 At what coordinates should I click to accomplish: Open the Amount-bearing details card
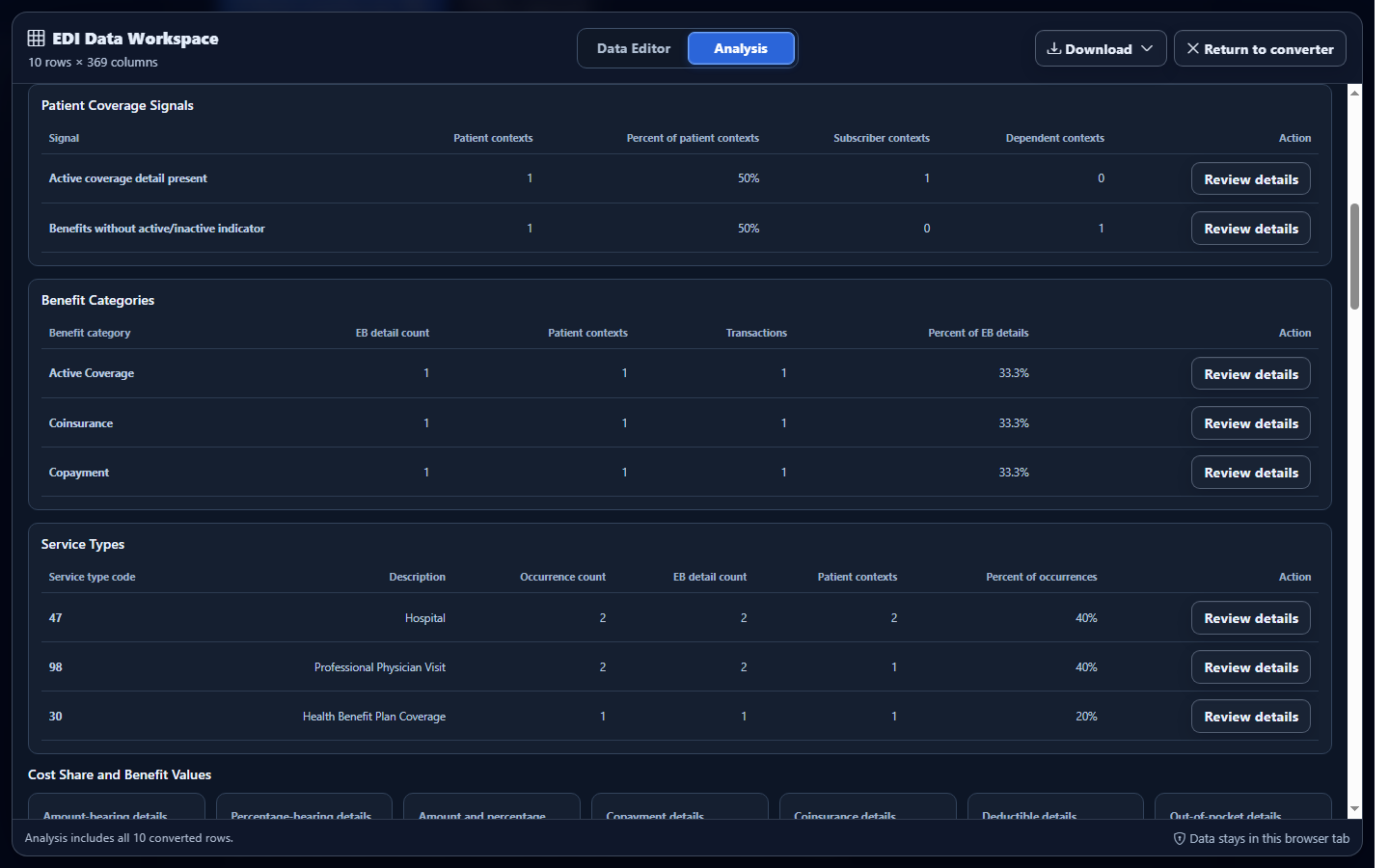click(117, 806)
